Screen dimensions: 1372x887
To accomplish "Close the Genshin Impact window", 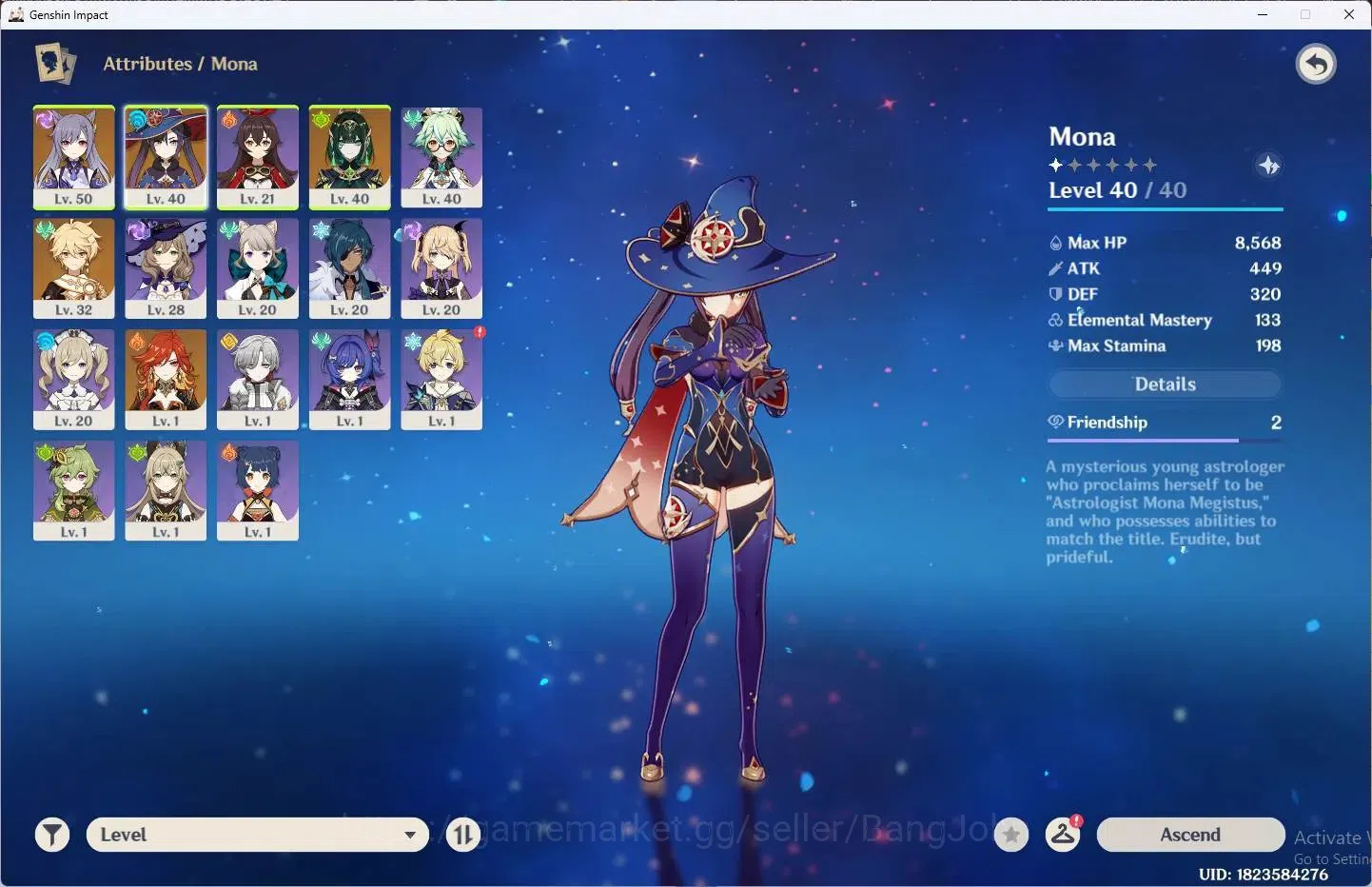I will click(x=1349, y=14).
